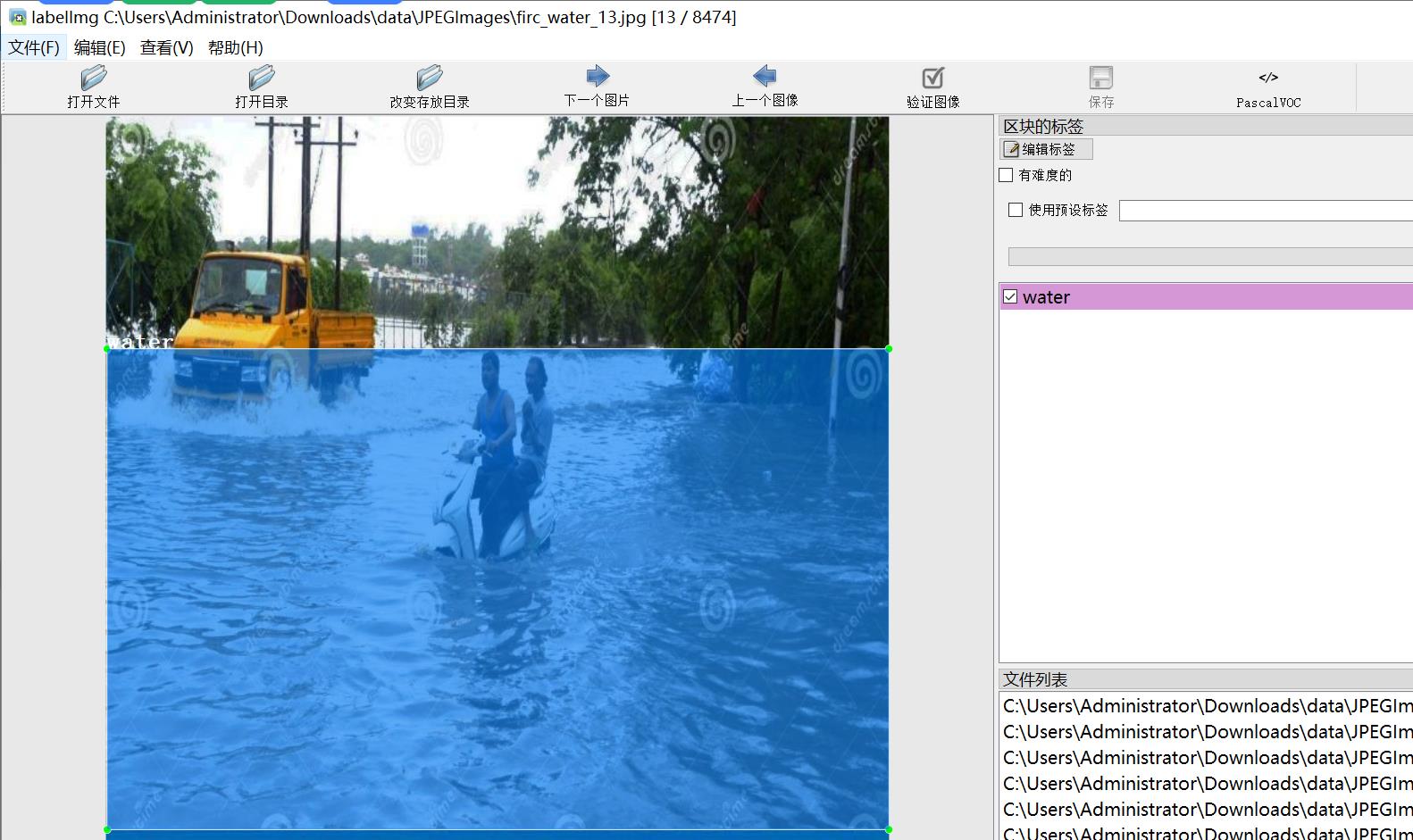Select the first file in file list
Image resolution: width=1413 pixels, height=840 pixels.
pyautogui.click(x=1206, y=706)
